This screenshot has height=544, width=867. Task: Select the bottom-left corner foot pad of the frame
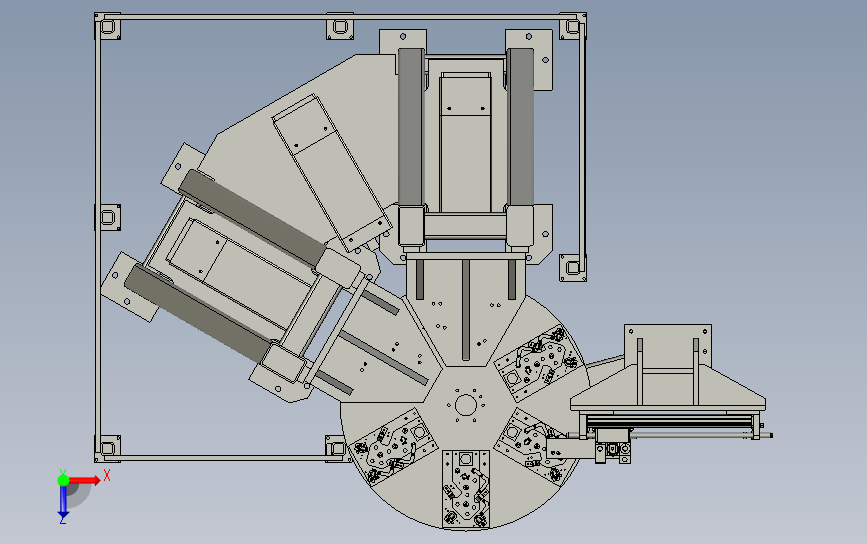pos(108,448)
